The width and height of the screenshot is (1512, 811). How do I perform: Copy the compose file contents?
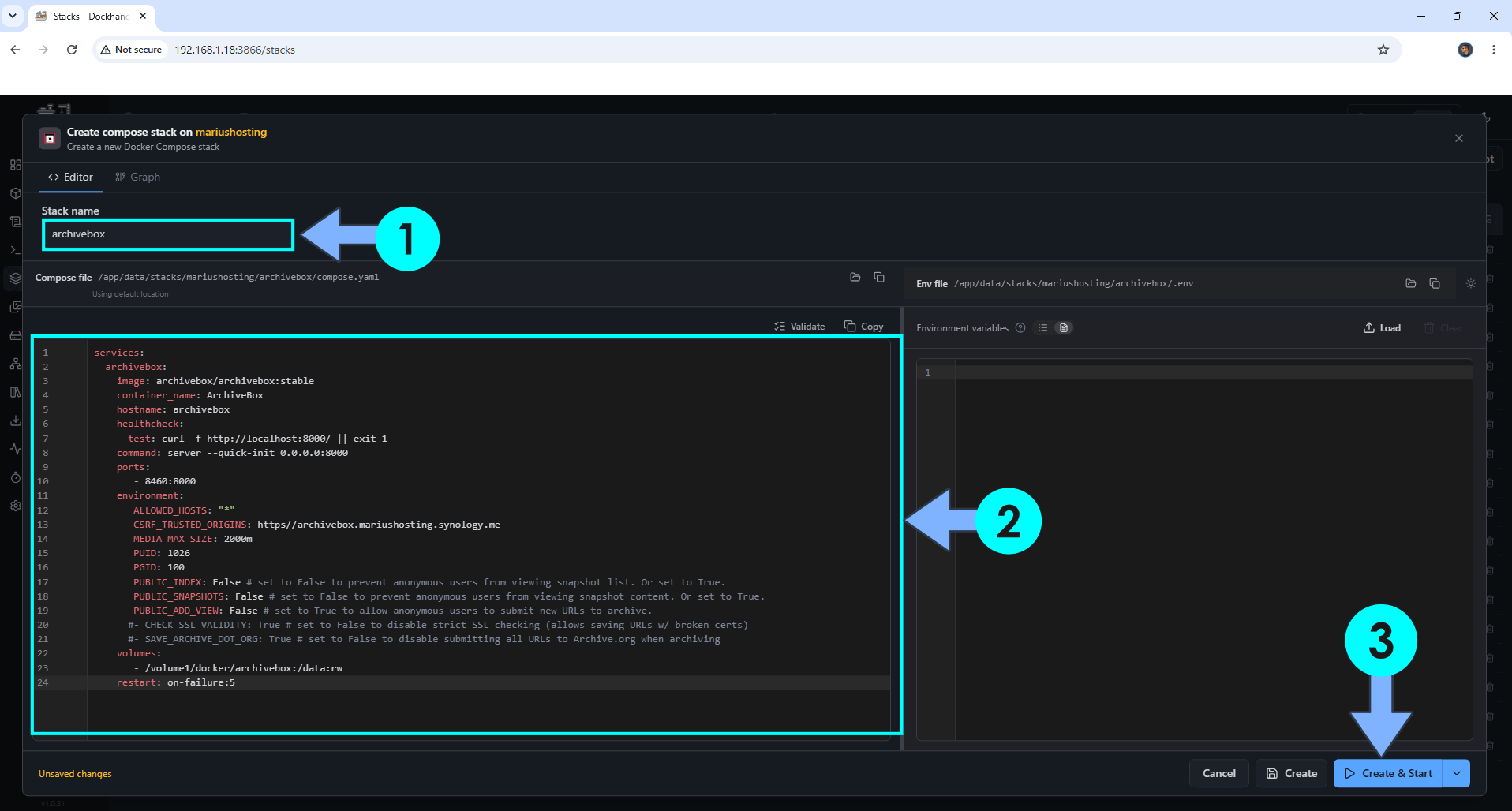point(864,327)
